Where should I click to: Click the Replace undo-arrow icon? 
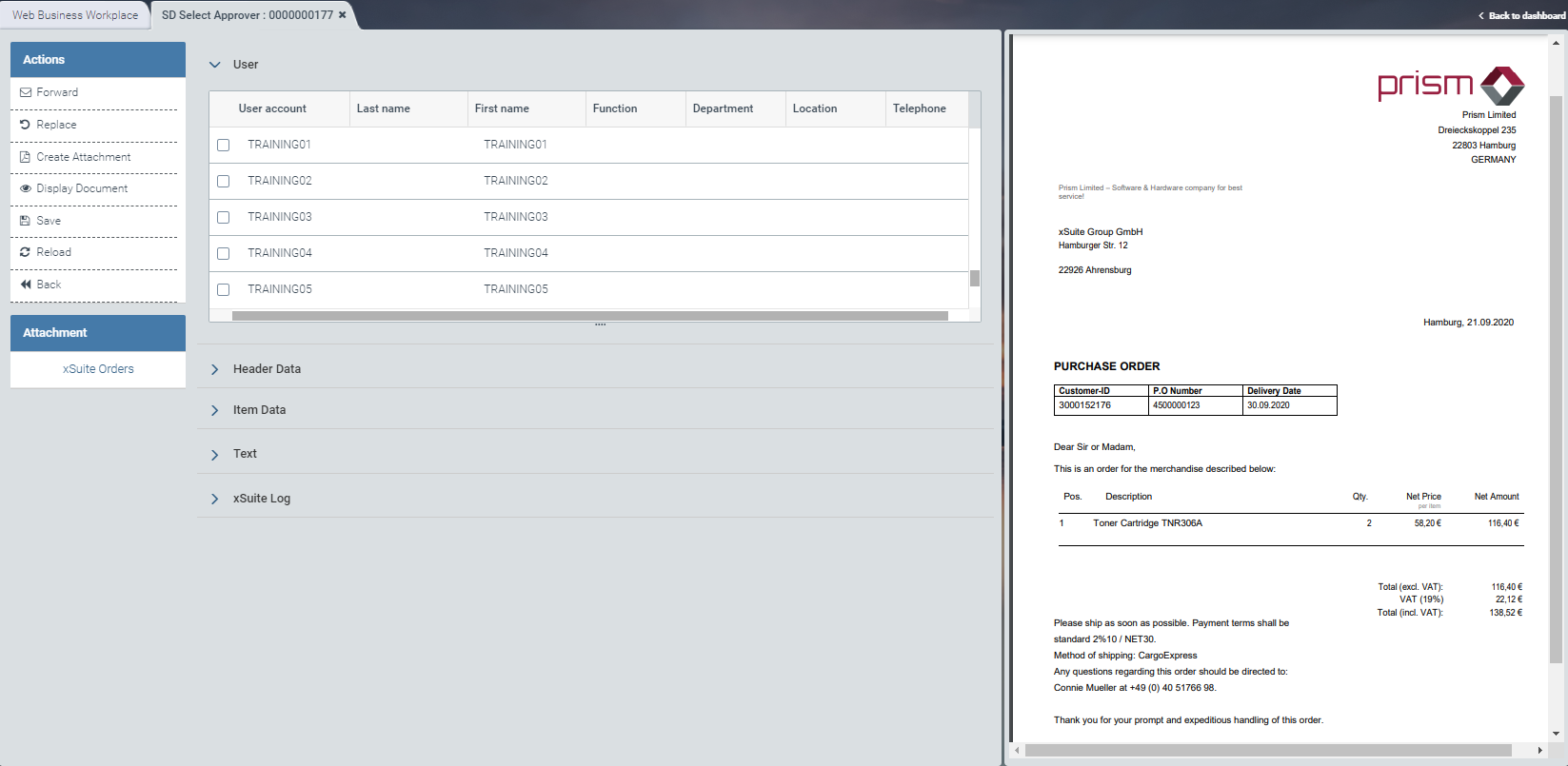(26, 125)
